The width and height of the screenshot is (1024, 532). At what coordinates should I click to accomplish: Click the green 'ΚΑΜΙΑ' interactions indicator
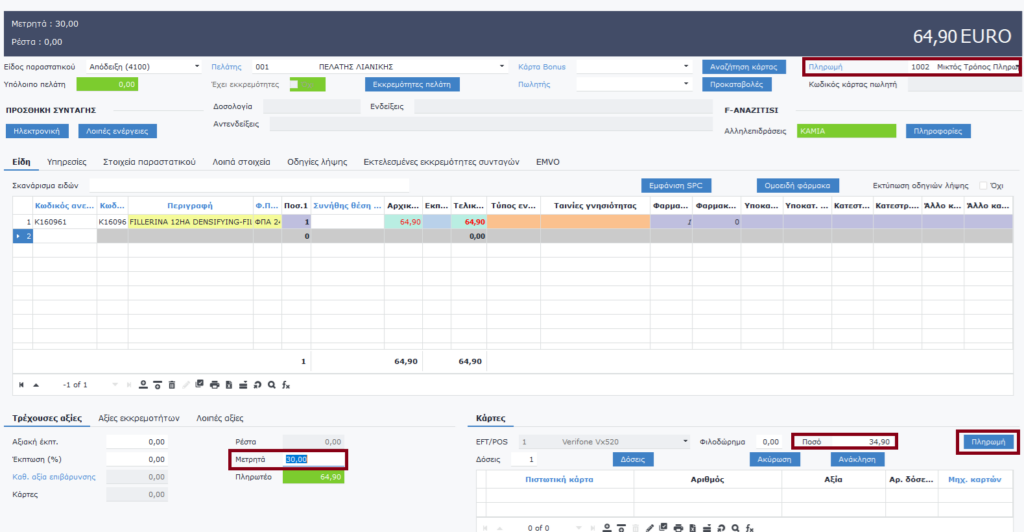(846, 130)
